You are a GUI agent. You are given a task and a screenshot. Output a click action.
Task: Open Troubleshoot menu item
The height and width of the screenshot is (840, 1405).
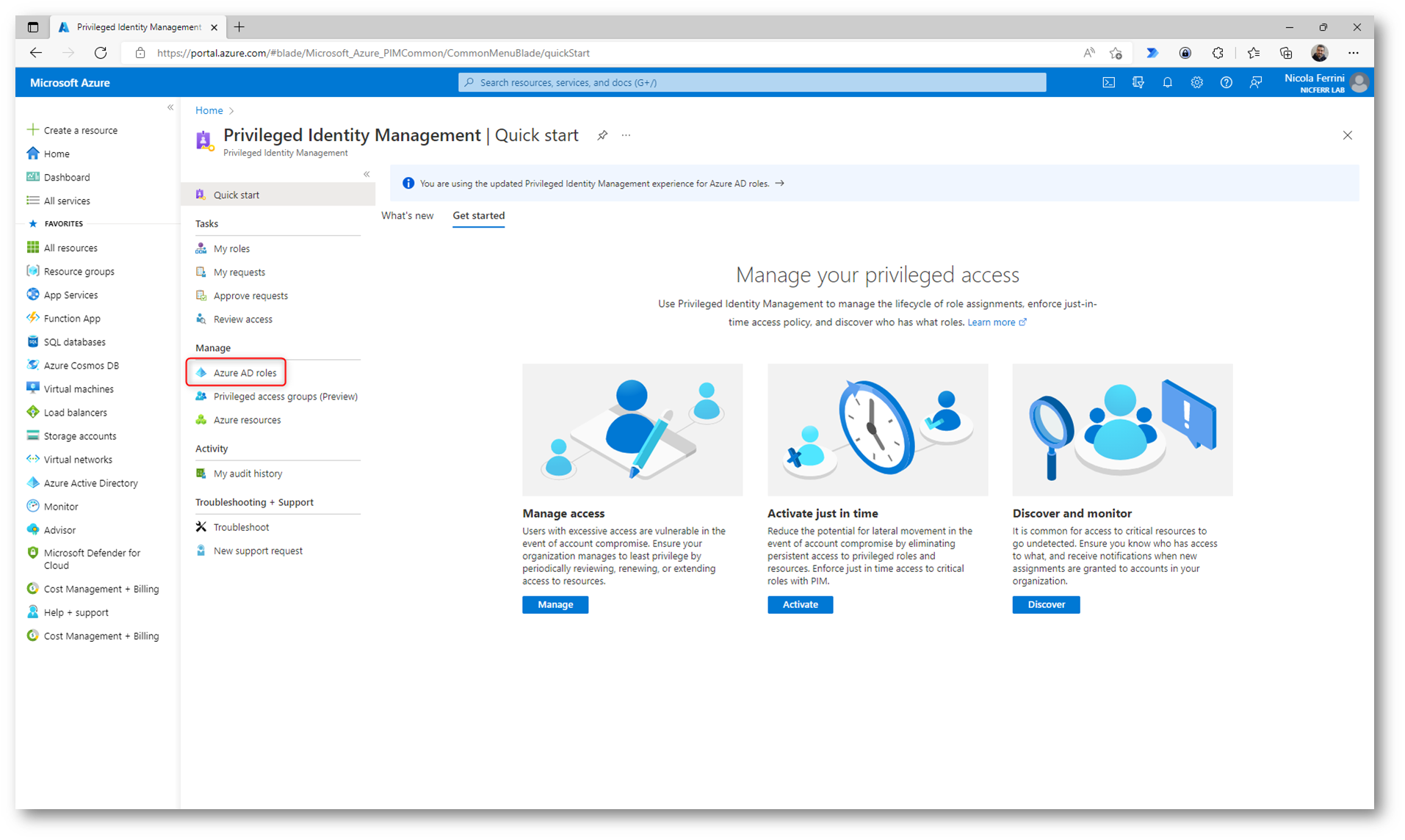241,527
